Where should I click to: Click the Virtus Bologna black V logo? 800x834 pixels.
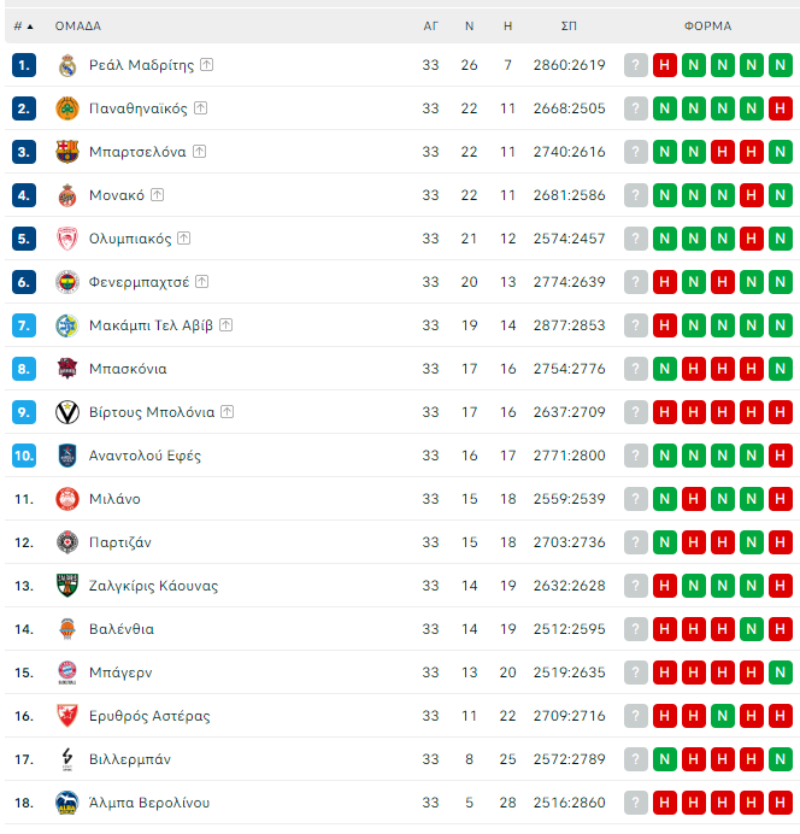[67, 412]
